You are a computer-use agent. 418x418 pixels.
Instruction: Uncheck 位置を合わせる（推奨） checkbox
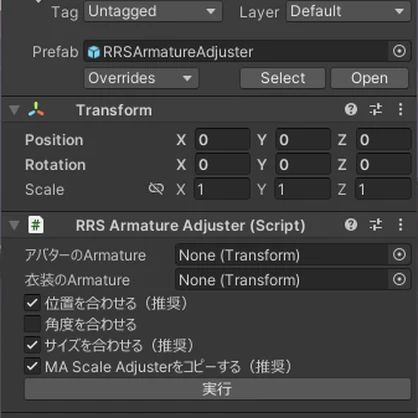click(32, 303)
